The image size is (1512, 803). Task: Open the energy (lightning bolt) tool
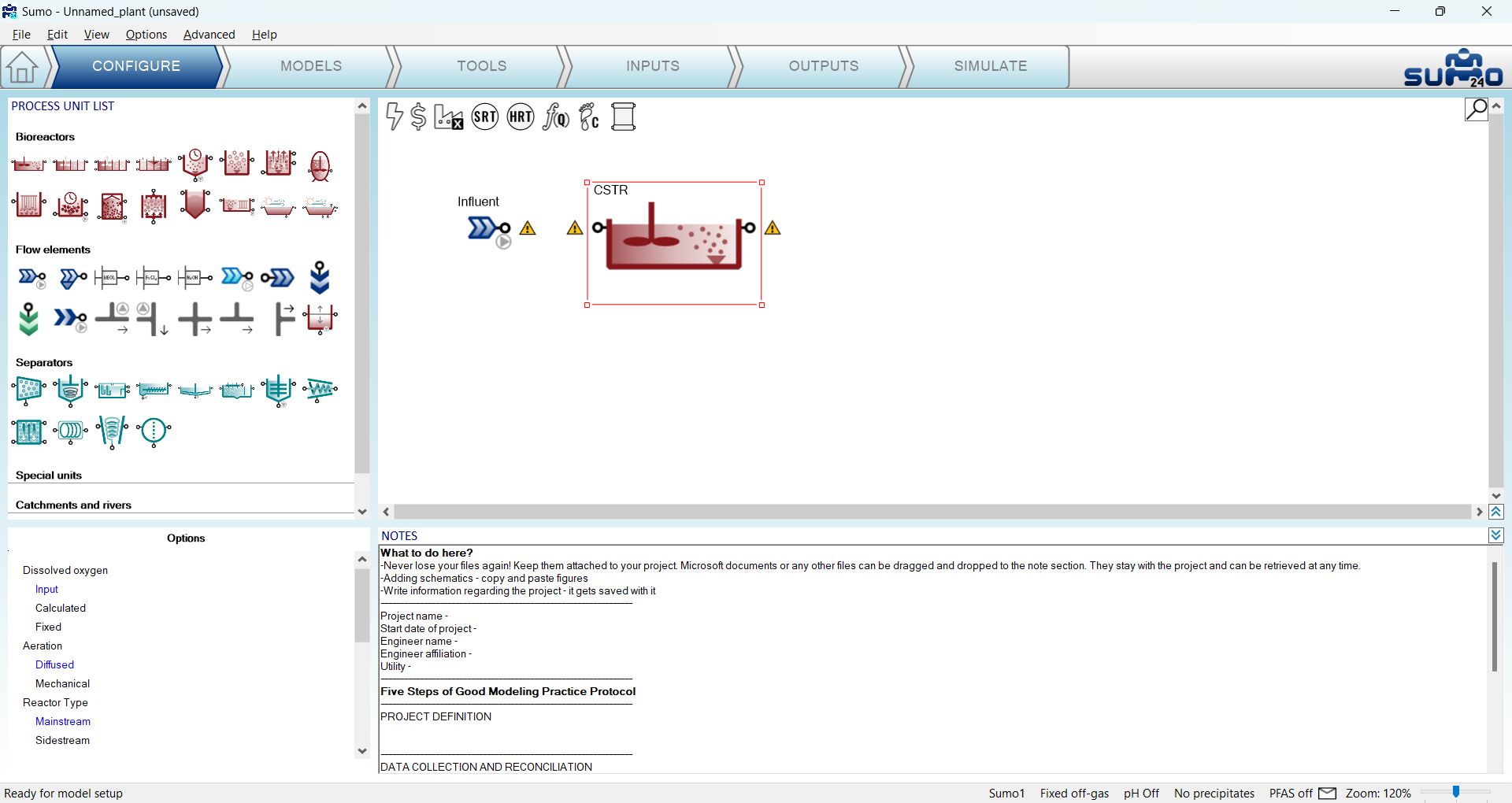(395, 117)
